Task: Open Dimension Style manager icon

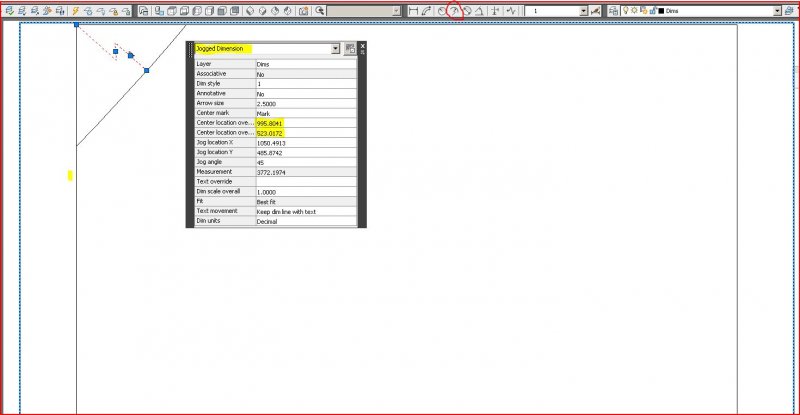Action: click(x=595, y=11)
